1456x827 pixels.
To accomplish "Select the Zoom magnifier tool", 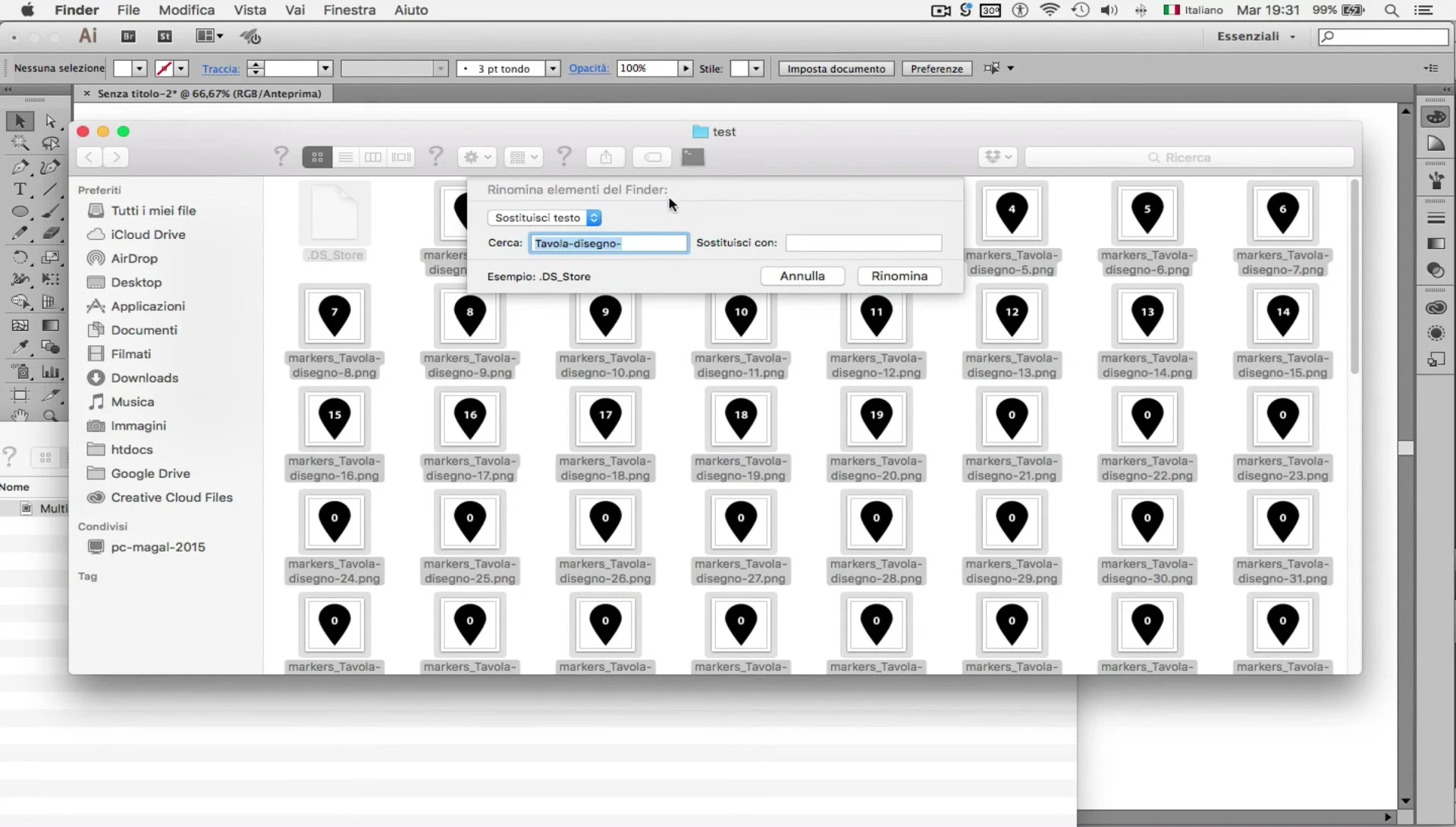I will (x=50, y=416).
